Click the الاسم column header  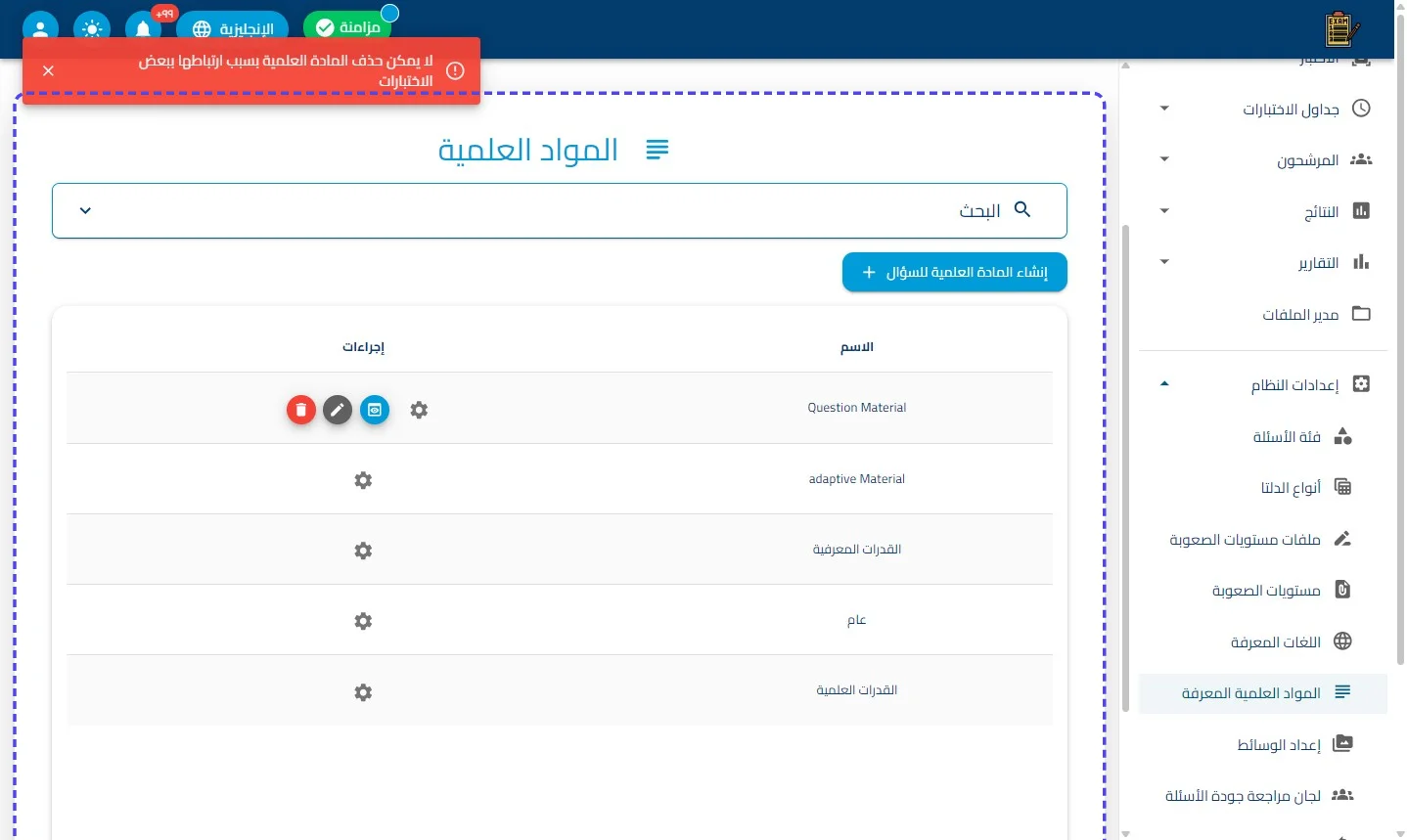point(857,347)
